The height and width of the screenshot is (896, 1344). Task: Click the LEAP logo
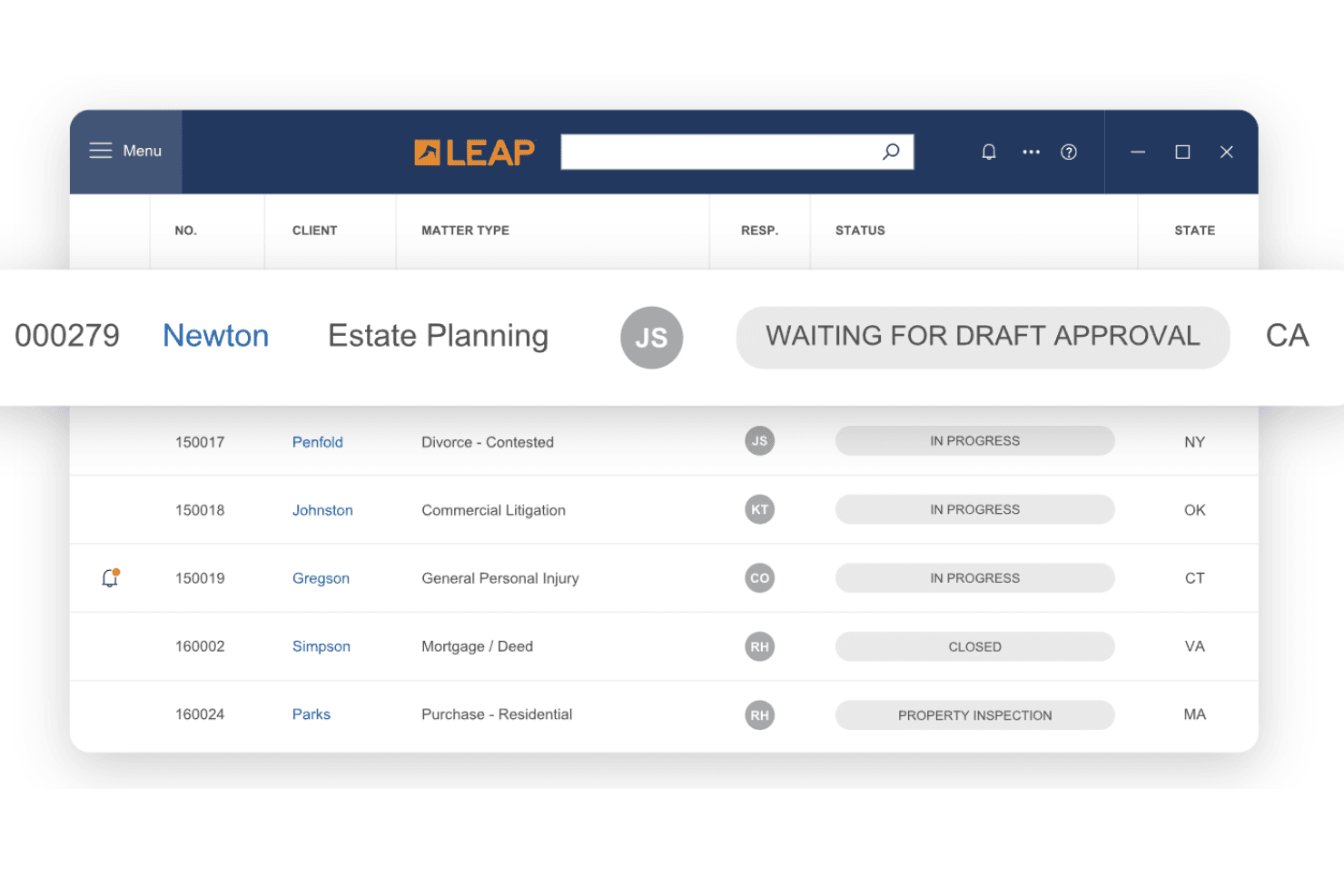point(474,153)
